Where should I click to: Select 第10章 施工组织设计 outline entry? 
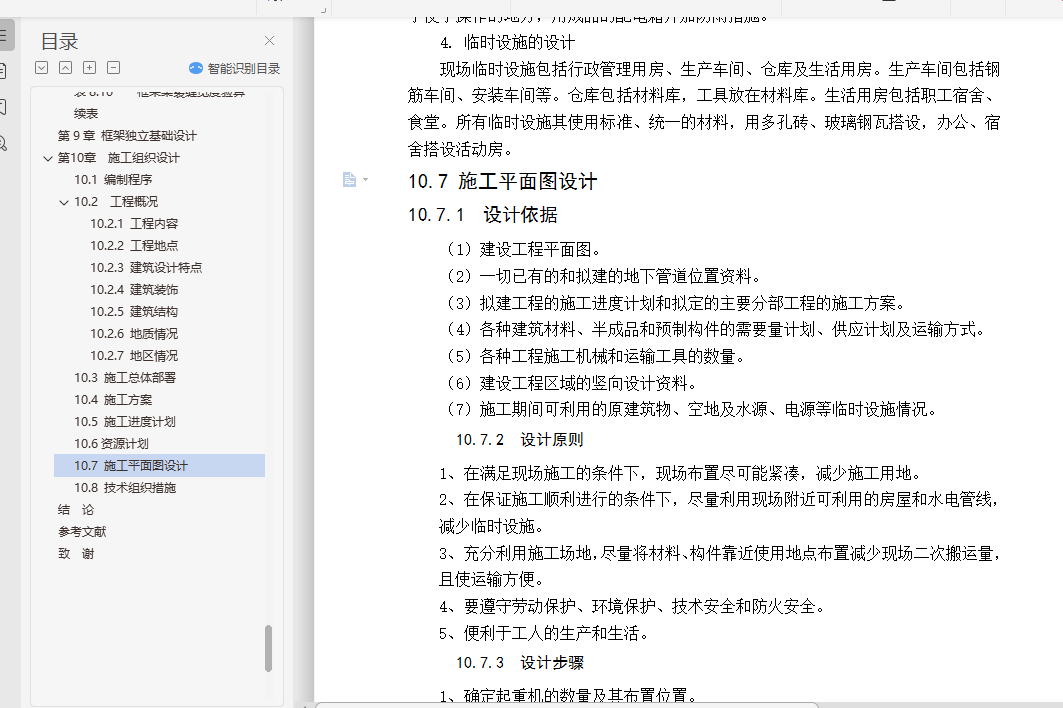[x=118, y=157]
